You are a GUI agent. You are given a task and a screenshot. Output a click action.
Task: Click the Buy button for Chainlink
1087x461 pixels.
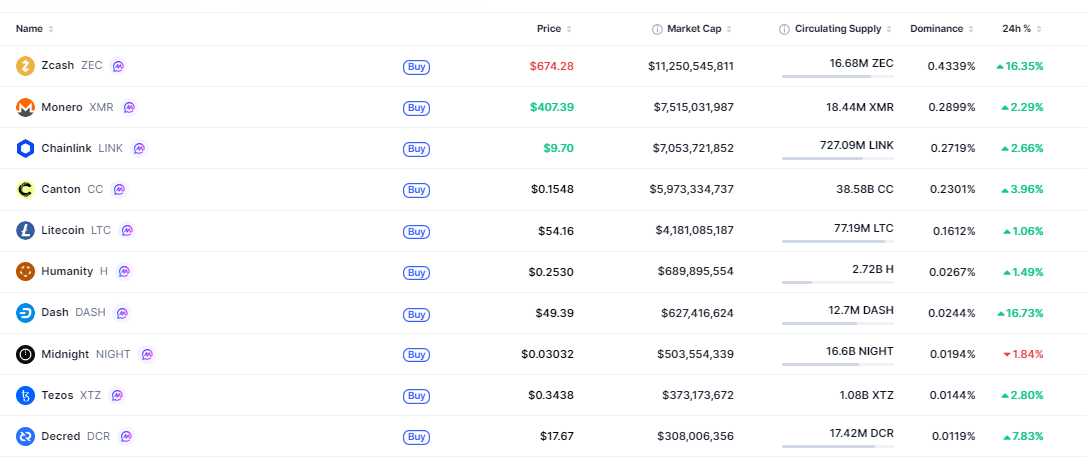(x=416, y=149)
